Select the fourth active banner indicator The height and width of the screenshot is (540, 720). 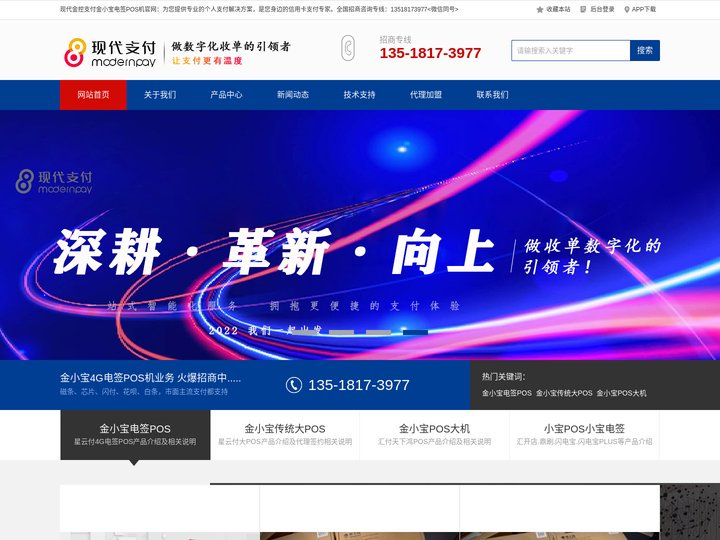click(x=415, y=332)
